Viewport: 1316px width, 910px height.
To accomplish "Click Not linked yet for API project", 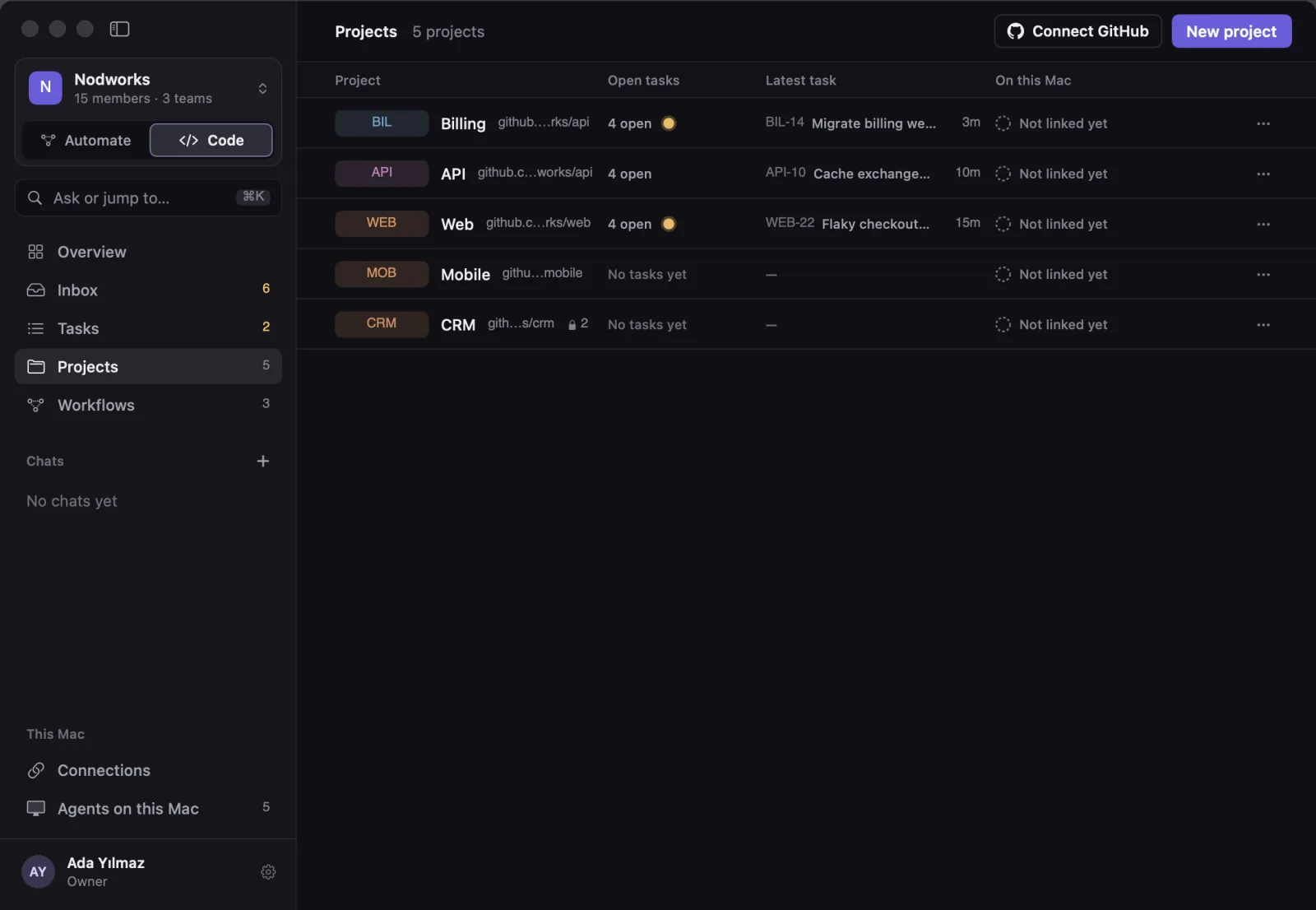I will [1063, 174].
